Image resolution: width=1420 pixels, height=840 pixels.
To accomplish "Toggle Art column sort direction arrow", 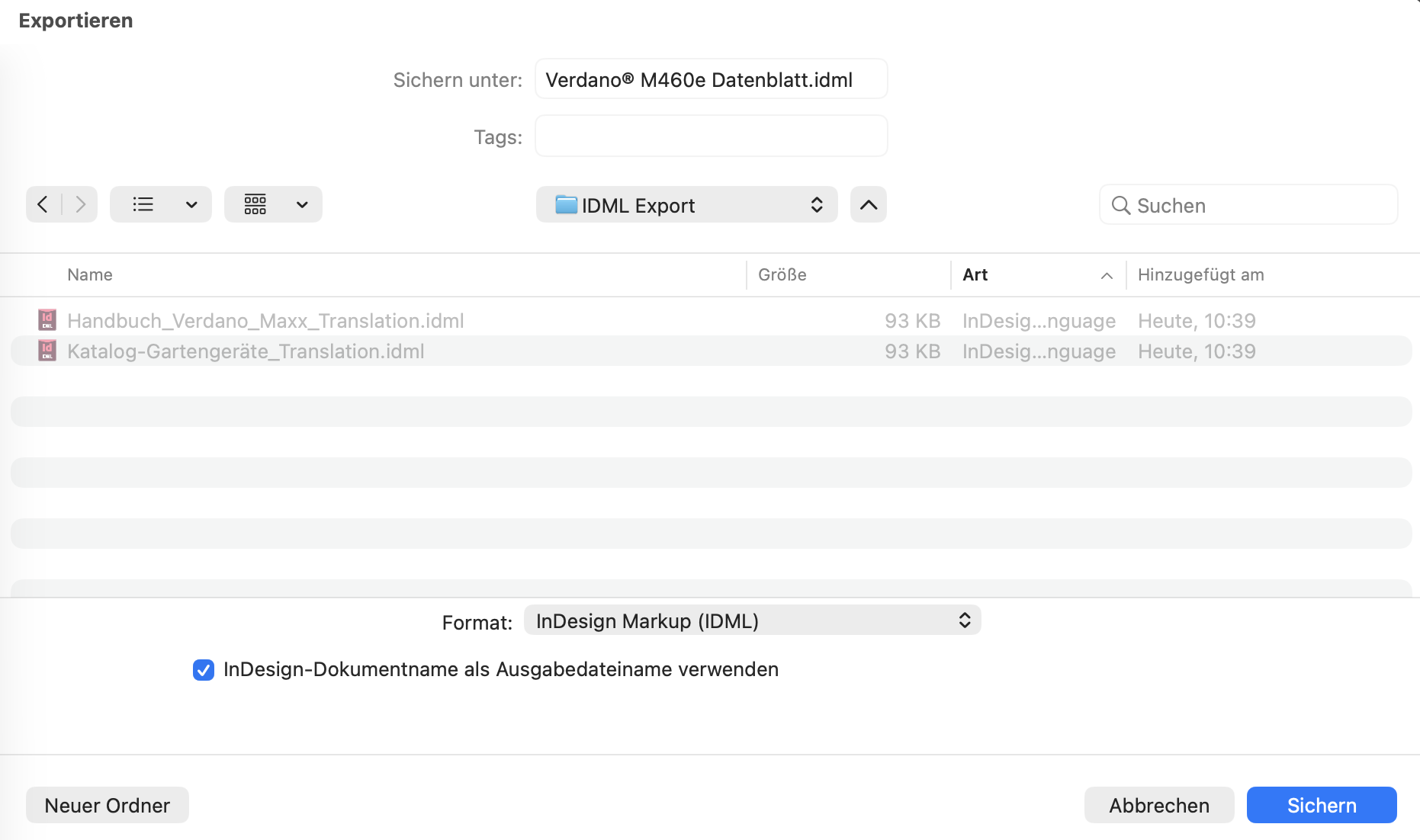I will (1107, 276).
